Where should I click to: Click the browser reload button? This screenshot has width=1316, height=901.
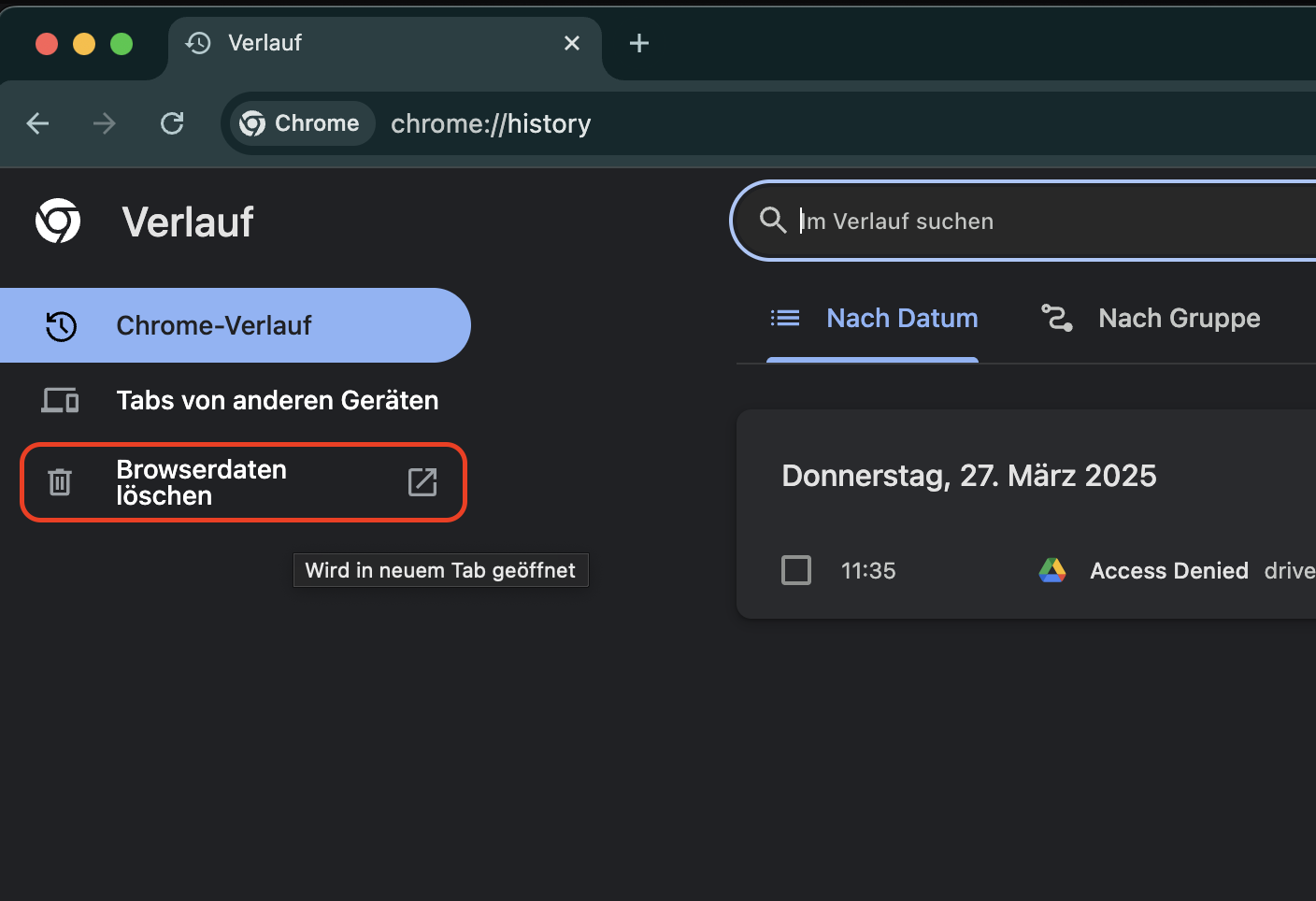tap(172, 122)
